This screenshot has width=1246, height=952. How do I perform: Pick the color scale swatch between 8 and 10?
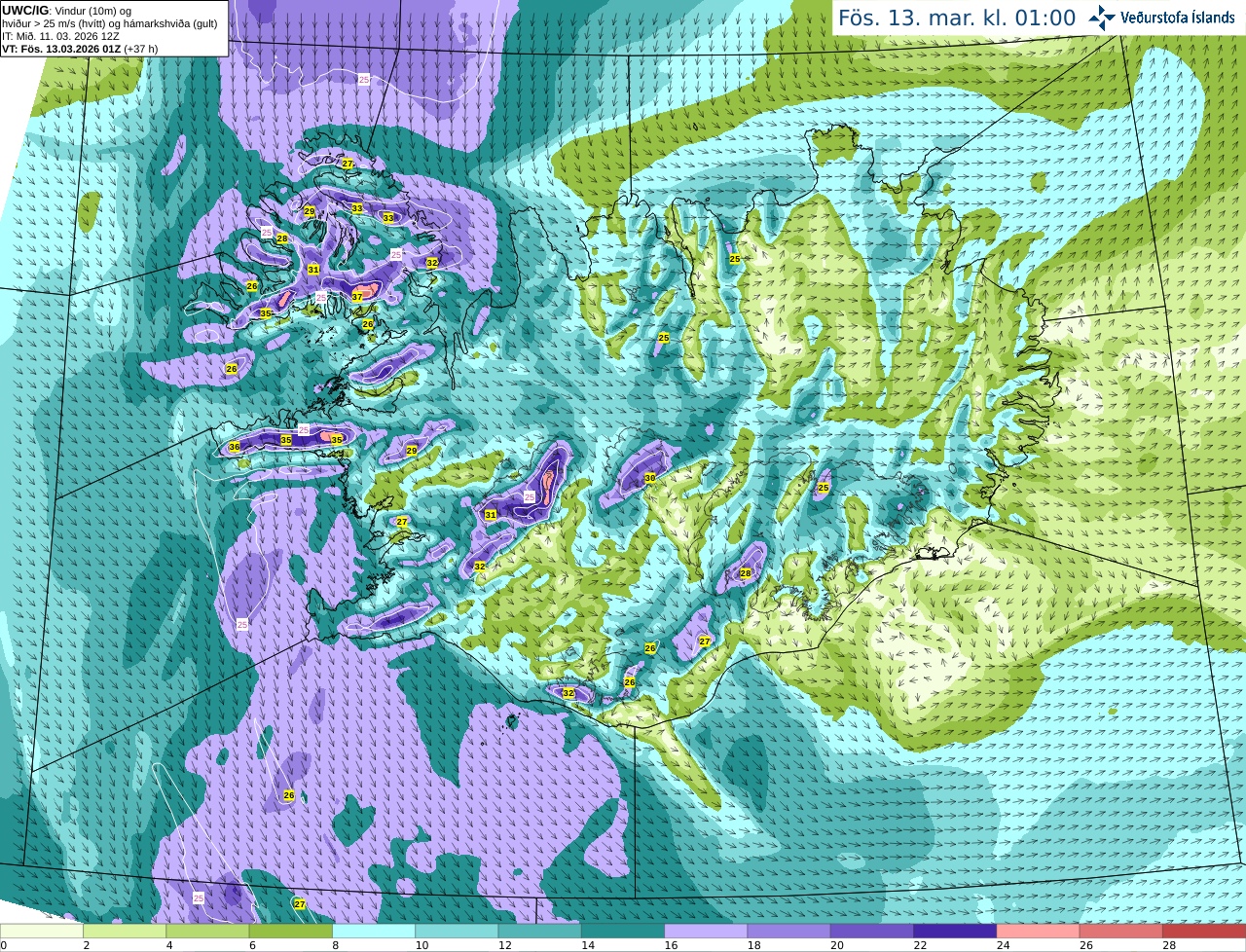[x=374, y=931]
